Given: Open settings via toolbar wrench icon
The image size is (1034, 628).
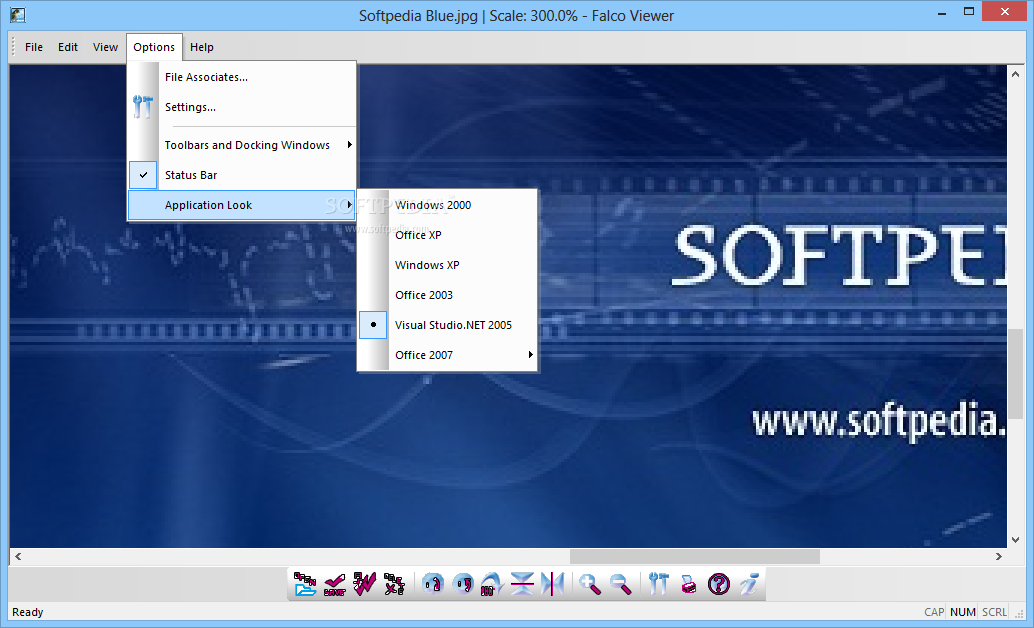Looking at the screenshot, I should coord(658,584).
